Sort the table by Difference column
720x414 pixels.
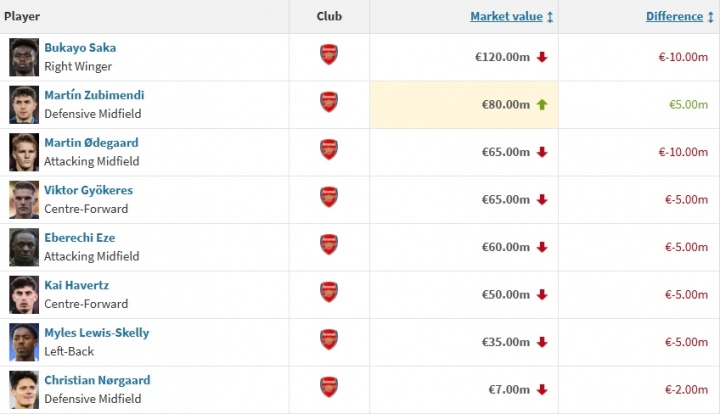[673, 17]
